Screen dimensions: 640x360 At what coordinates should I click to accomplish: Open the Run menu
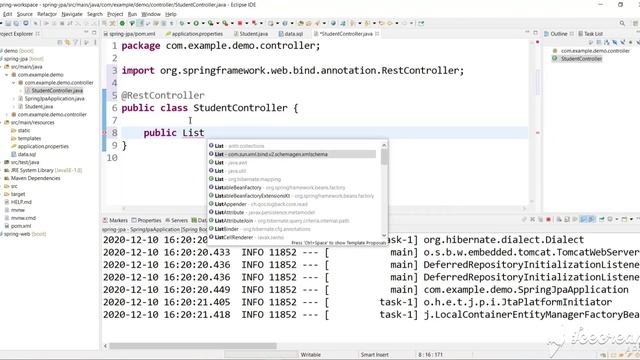click(132, 14)
